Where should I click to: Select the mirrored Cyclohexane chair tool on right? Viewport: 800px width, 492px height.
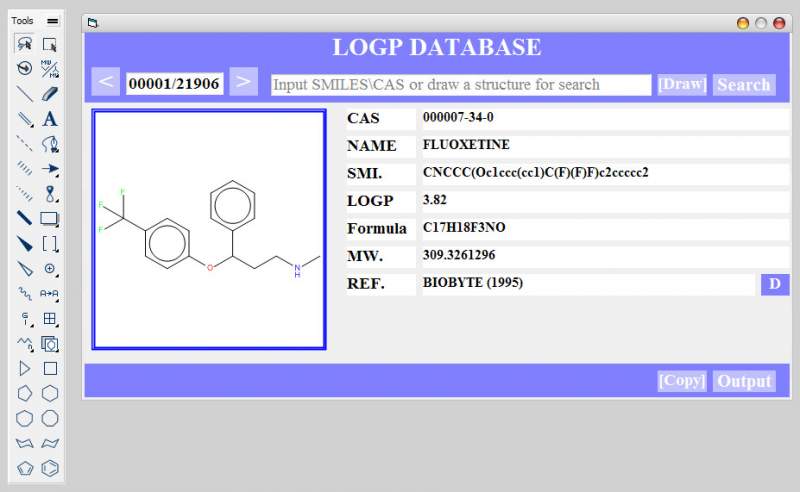(49, 443)
